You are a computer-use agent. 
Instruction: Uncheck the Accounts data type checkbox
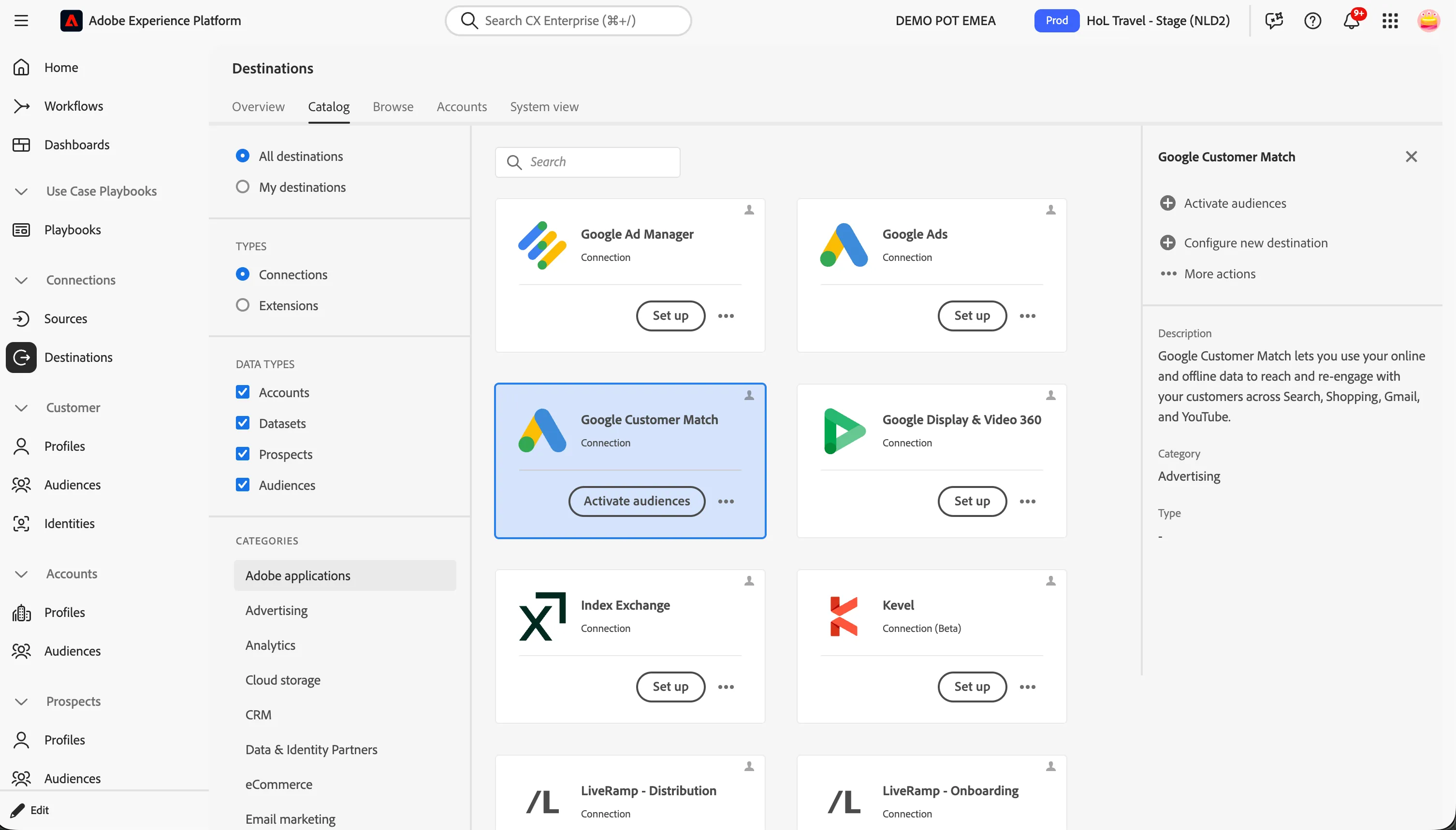(x=242, y=392)
